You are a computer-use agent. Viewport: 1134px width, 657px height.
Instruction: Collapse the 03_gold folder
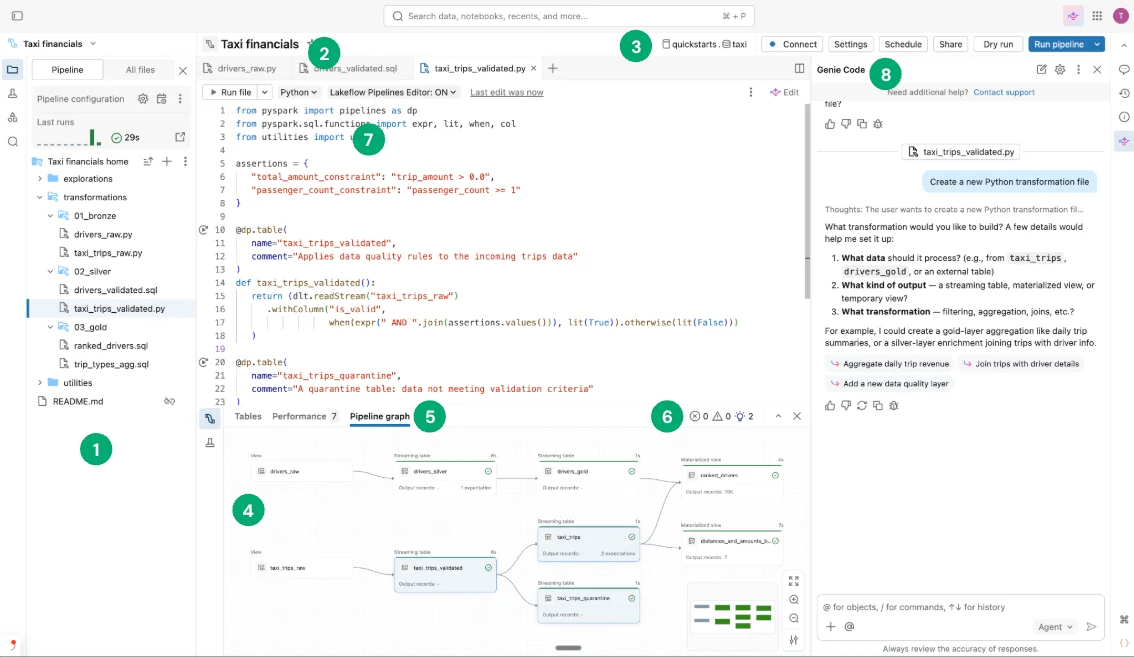[51, 327]
